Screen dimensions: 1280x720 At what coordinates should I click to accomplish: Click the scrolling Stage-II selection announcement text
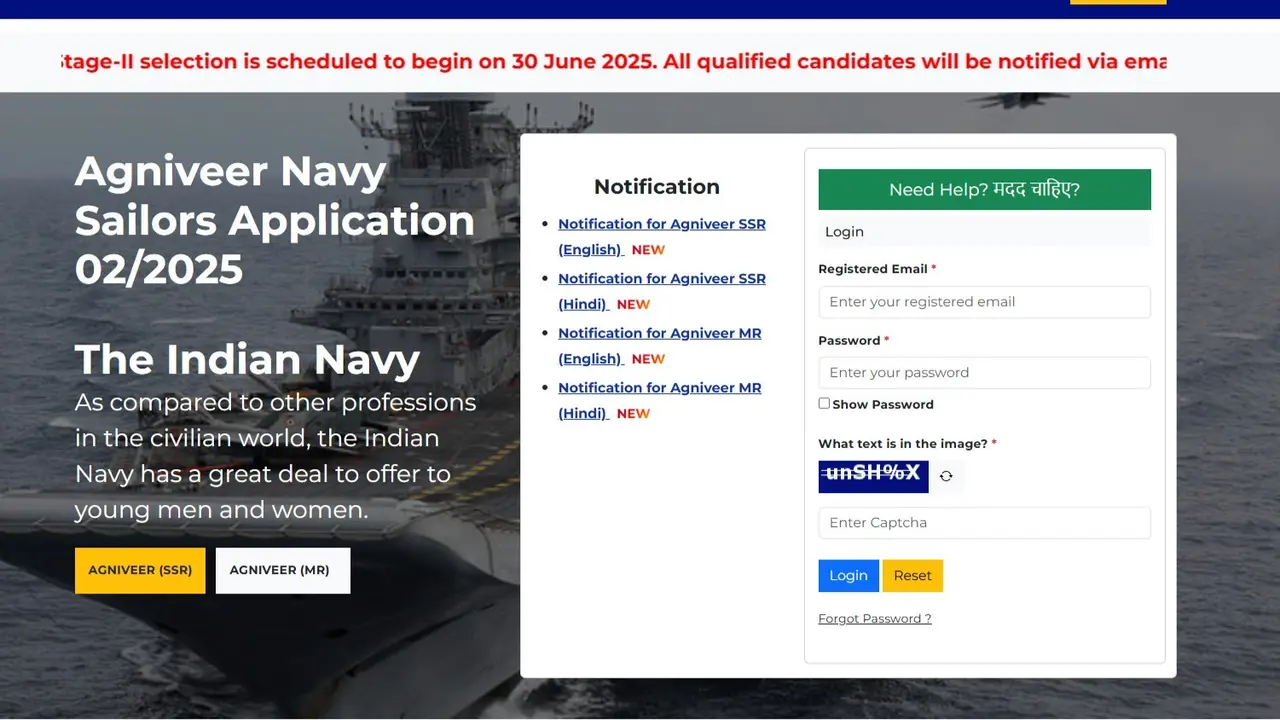click(x=614, y=61)
